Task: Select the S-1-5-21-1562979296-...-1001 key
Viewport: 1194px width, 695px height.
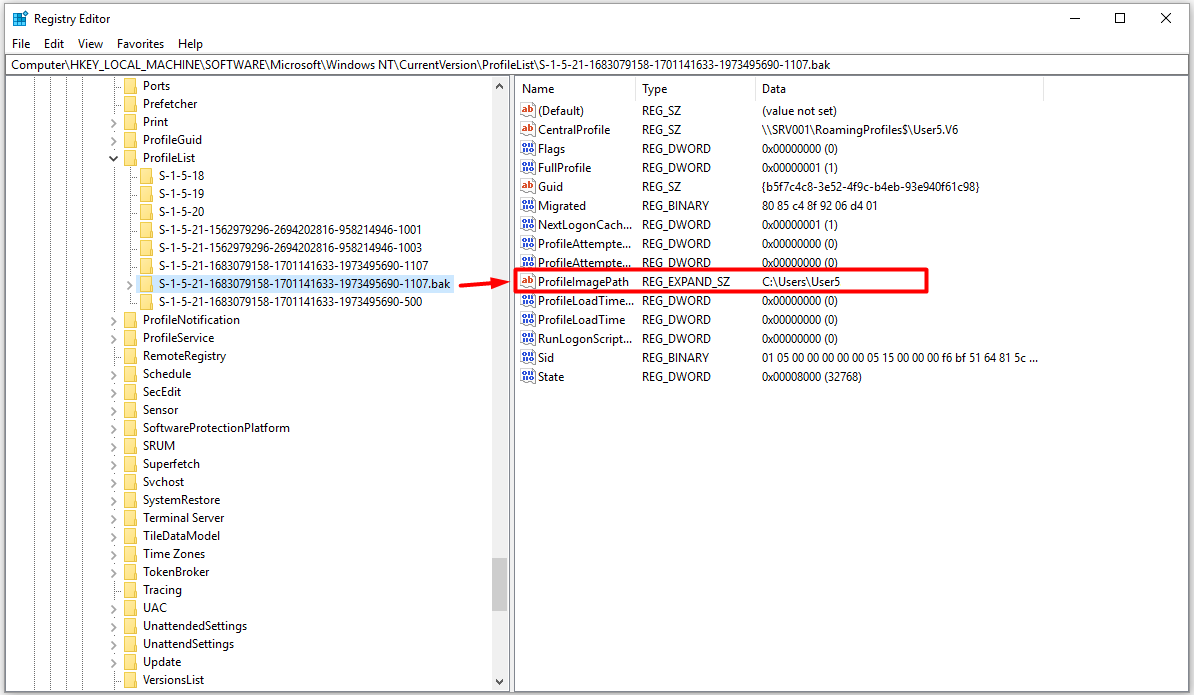Action: (289, 230)
